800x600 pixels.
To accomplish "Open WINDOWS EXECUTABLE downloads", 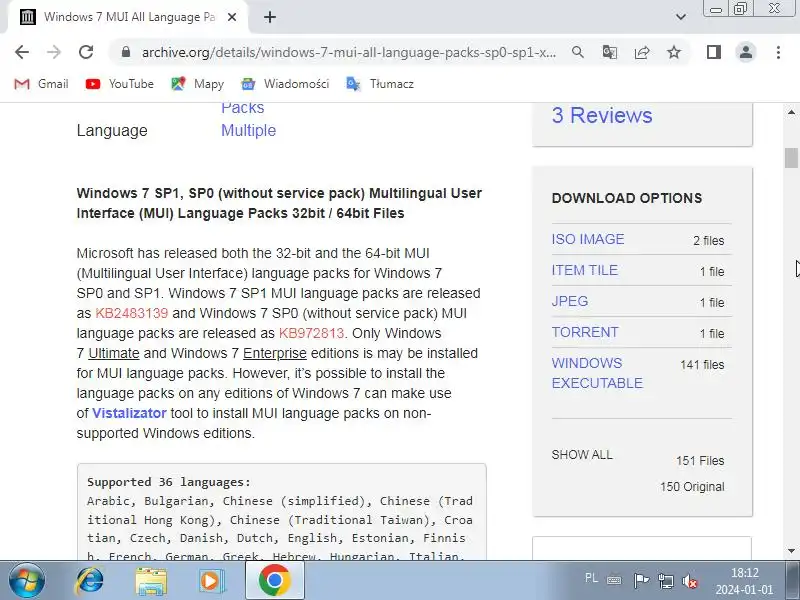I will (597, 373).
